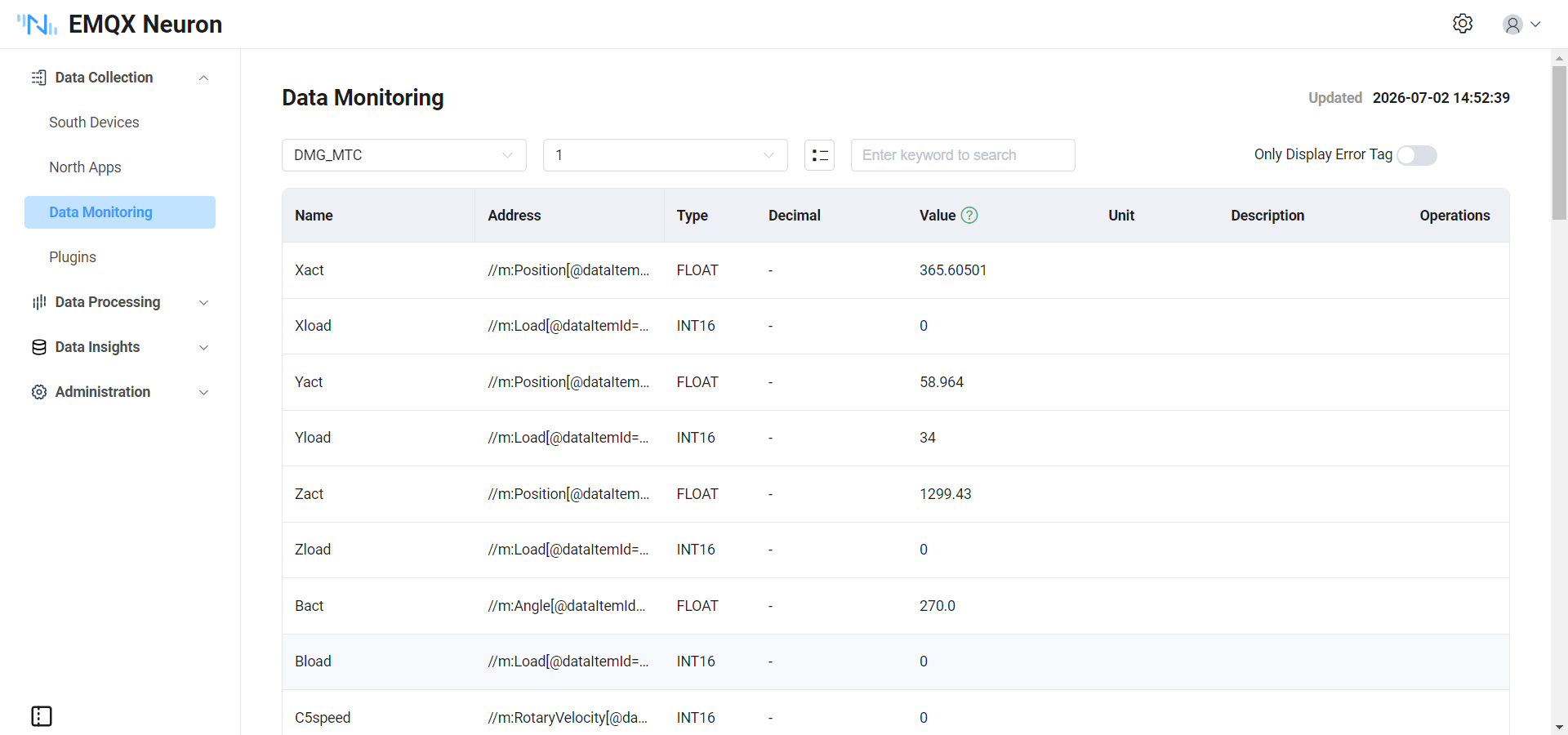Screen dimensions: 1568x735
Task: Click the Zact row FLOAT type
Action: (x=697, y=494)
